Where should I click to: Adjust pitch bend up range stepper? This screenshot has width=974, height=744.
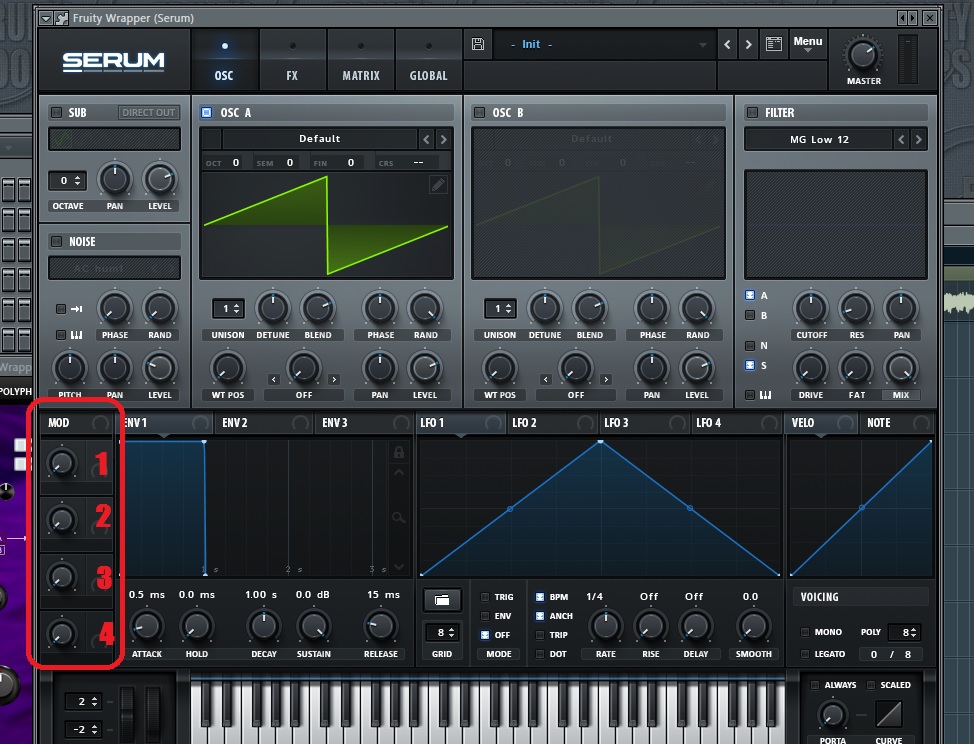(x=83, y=701)
